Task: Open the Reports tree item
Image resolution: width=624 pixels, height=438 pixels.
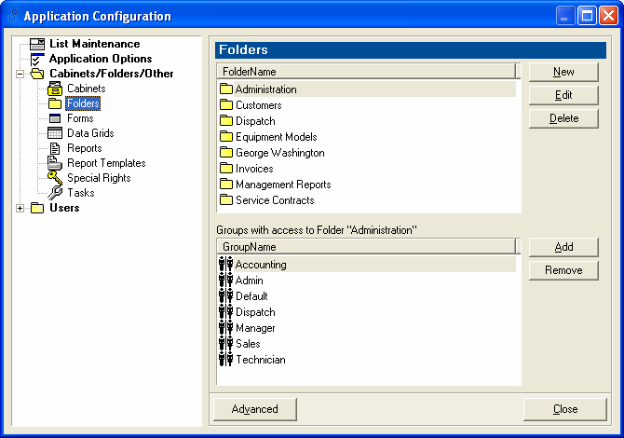Action: (x=85, y=148)
